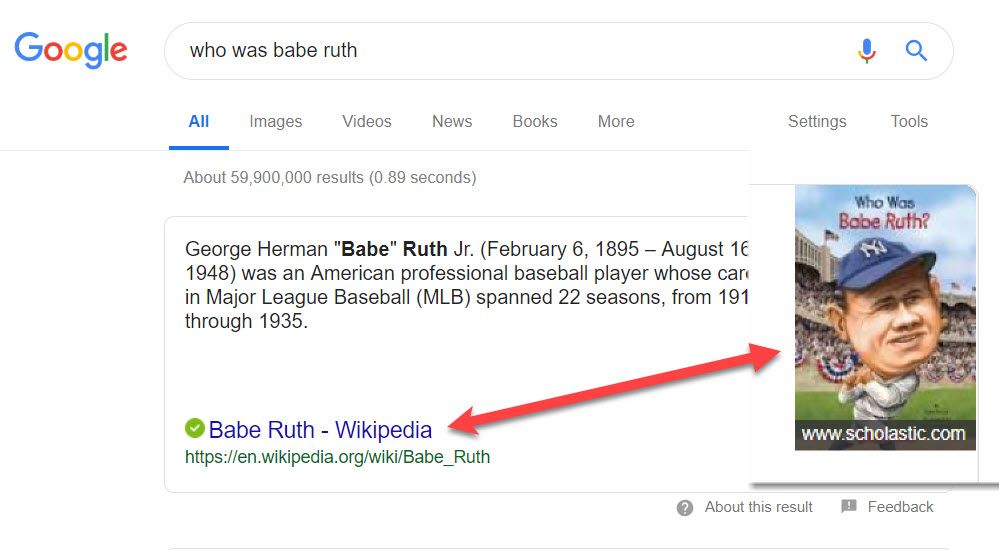Go to the News tab
999x550 pixels.
[452, 122]
